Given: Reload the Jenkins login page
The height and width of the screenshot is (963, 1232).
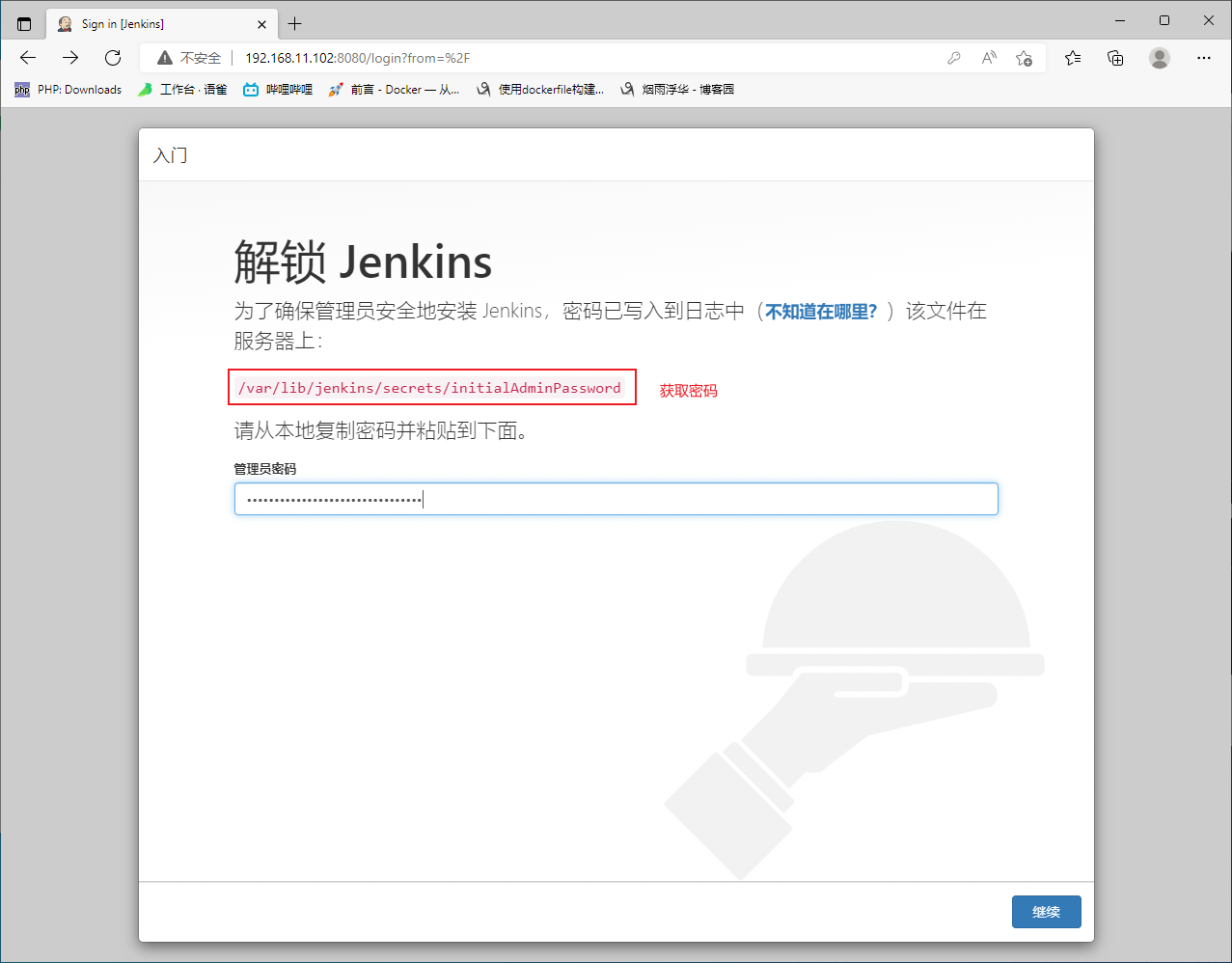Looking at the screenshot, I should click(113, 58).
